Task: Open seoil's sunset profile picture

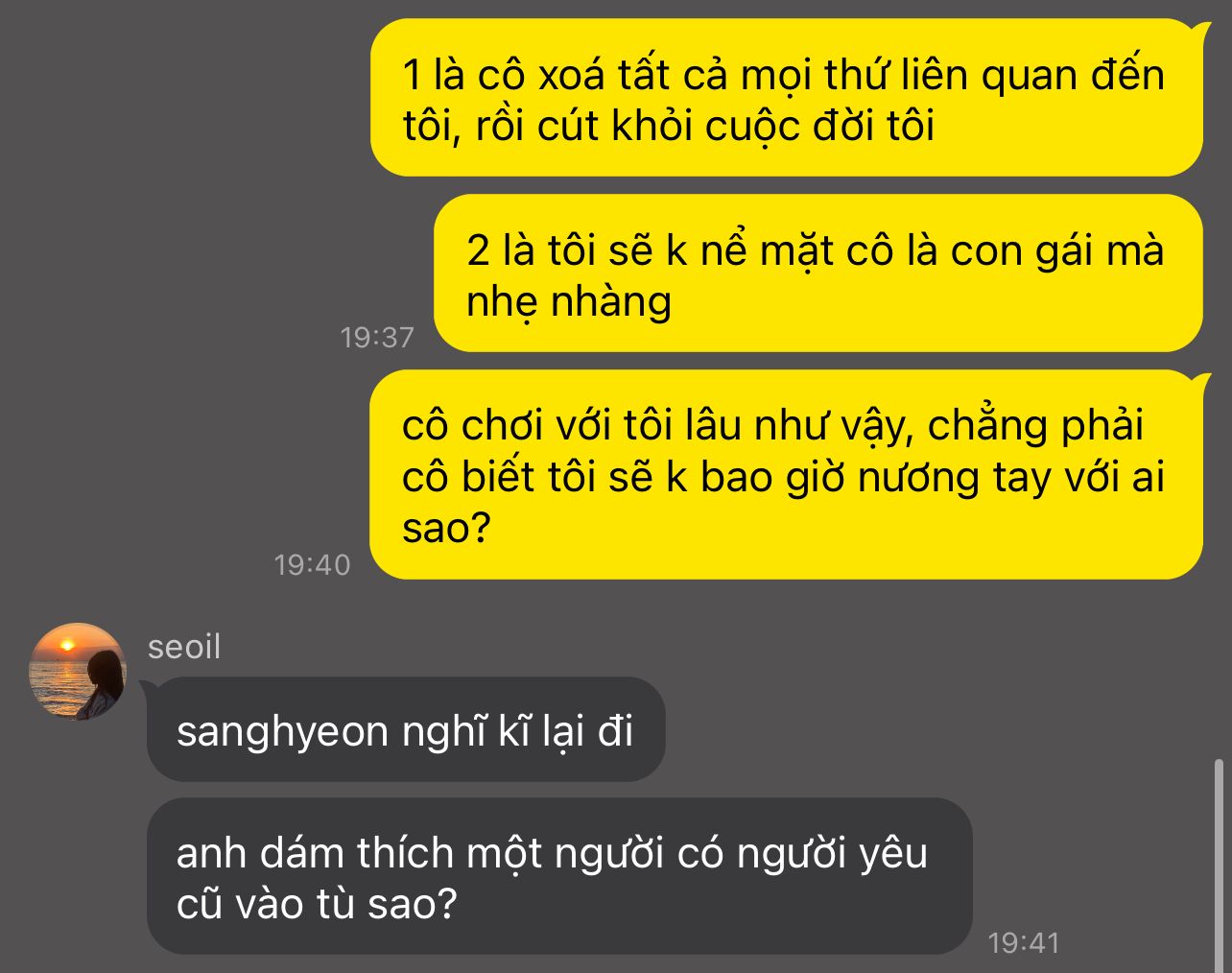Action: tap(78, 671)
